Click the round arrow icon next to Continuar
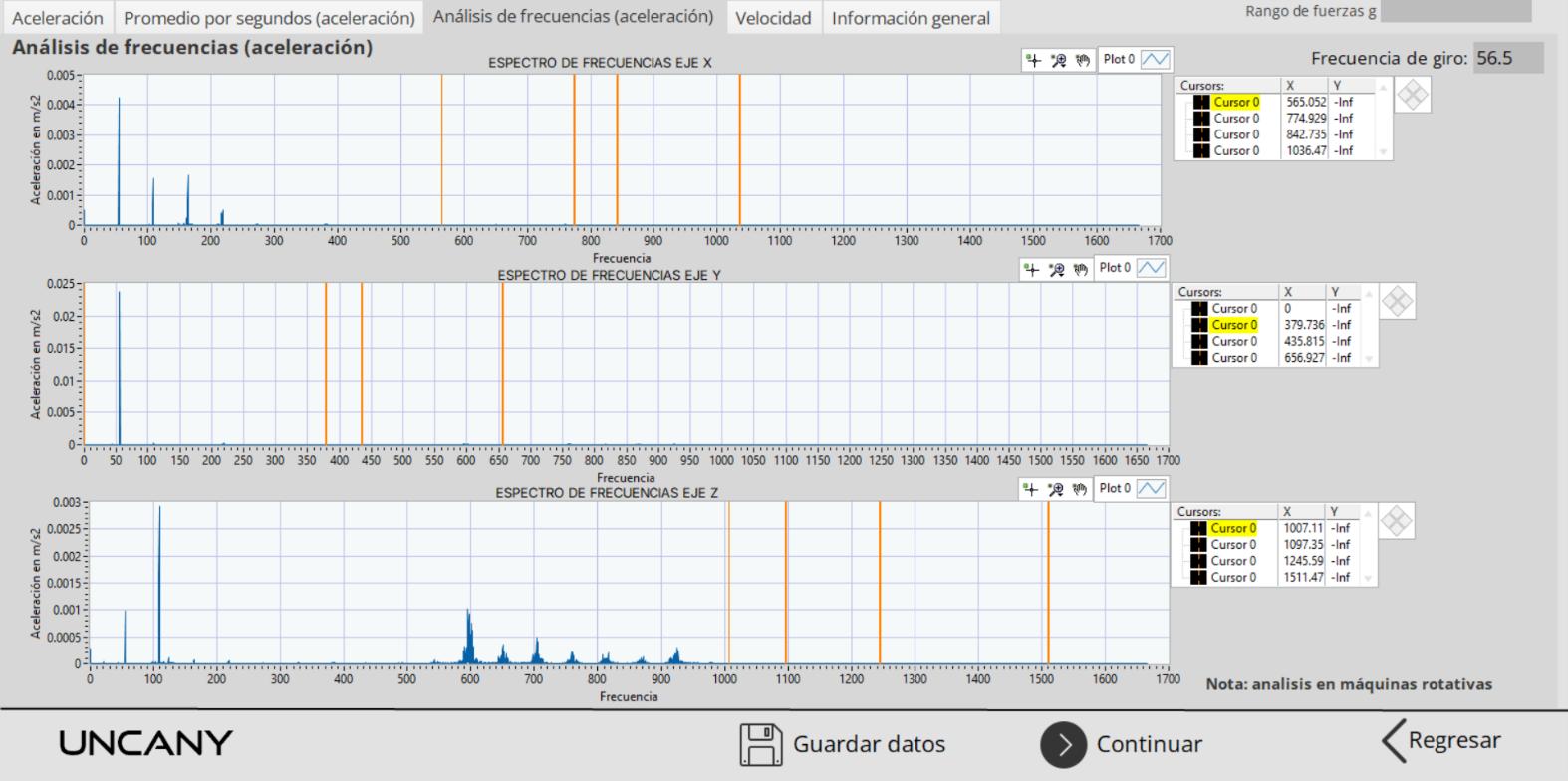Viewport: 1568px width, 781px height. click(1063, 744)
